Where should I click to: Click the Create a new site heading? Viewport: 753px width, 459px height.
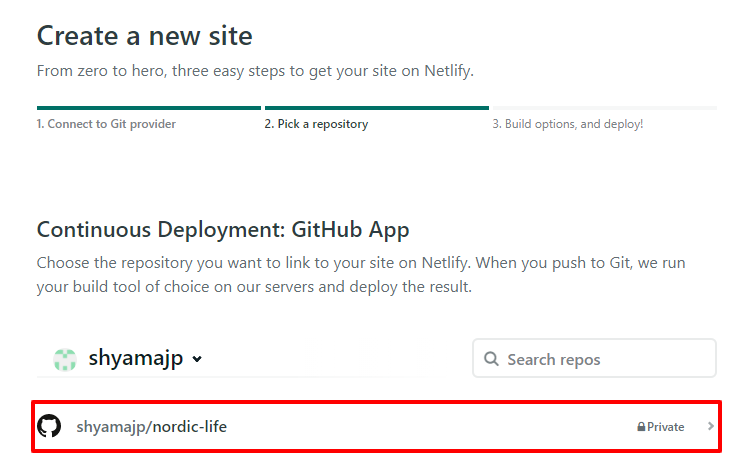tap(145, 37)
